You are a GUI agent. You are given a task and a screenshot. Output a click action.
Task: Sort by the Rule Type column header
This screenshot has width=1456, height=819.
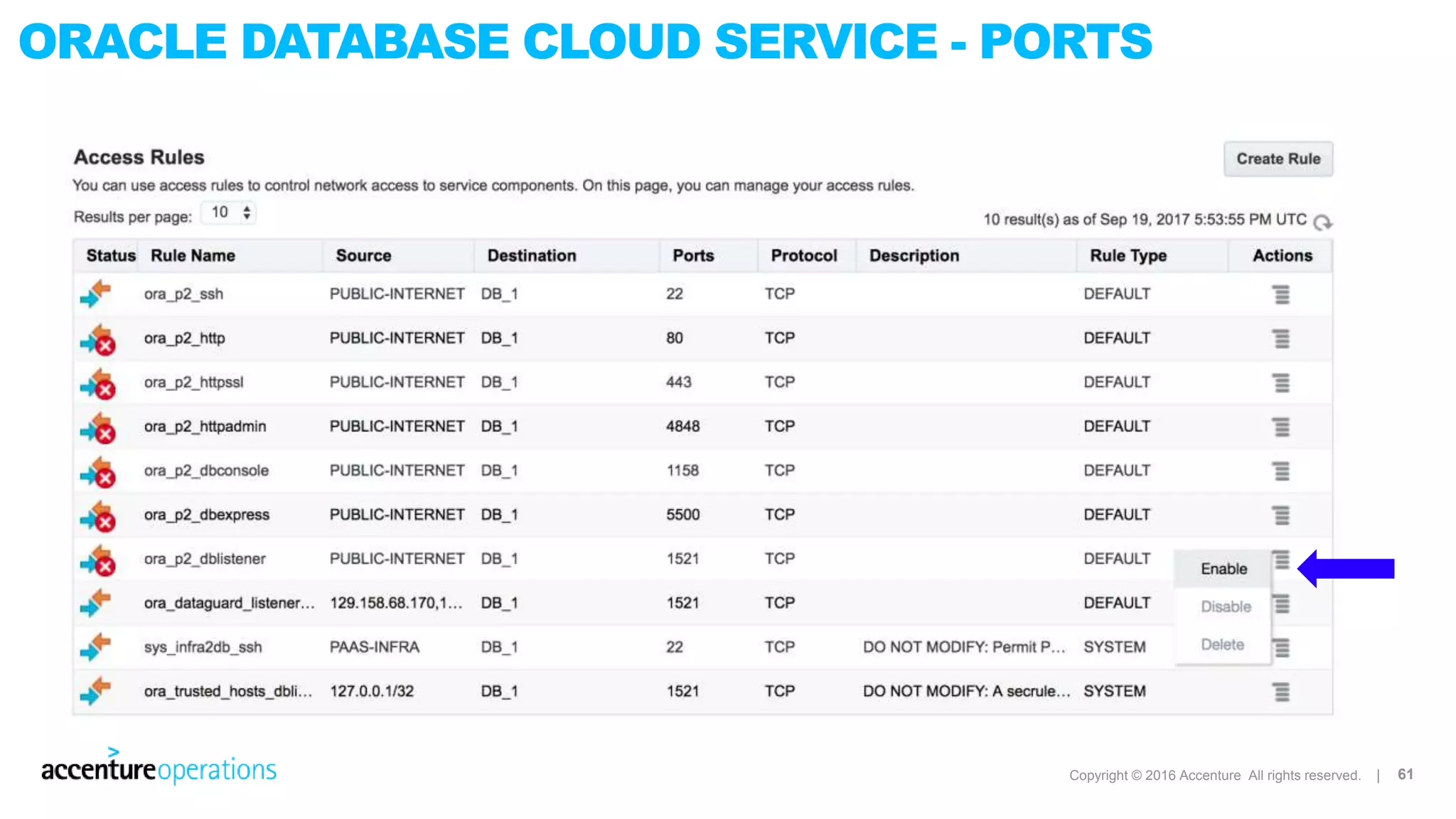1128,256
